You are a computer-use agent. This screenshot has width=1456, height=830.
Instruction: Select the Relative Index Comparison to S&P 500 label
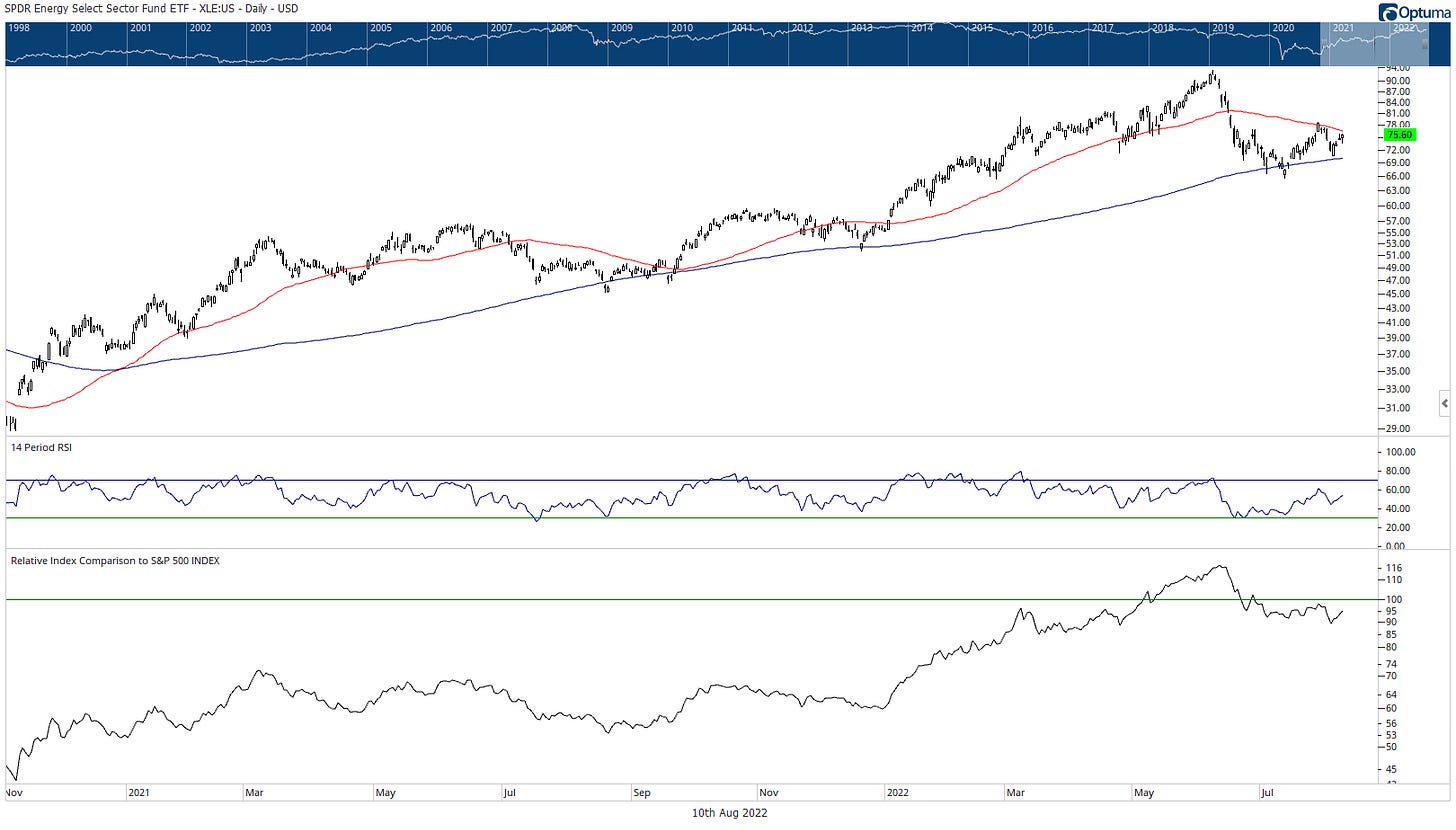(x=115, y=561)
